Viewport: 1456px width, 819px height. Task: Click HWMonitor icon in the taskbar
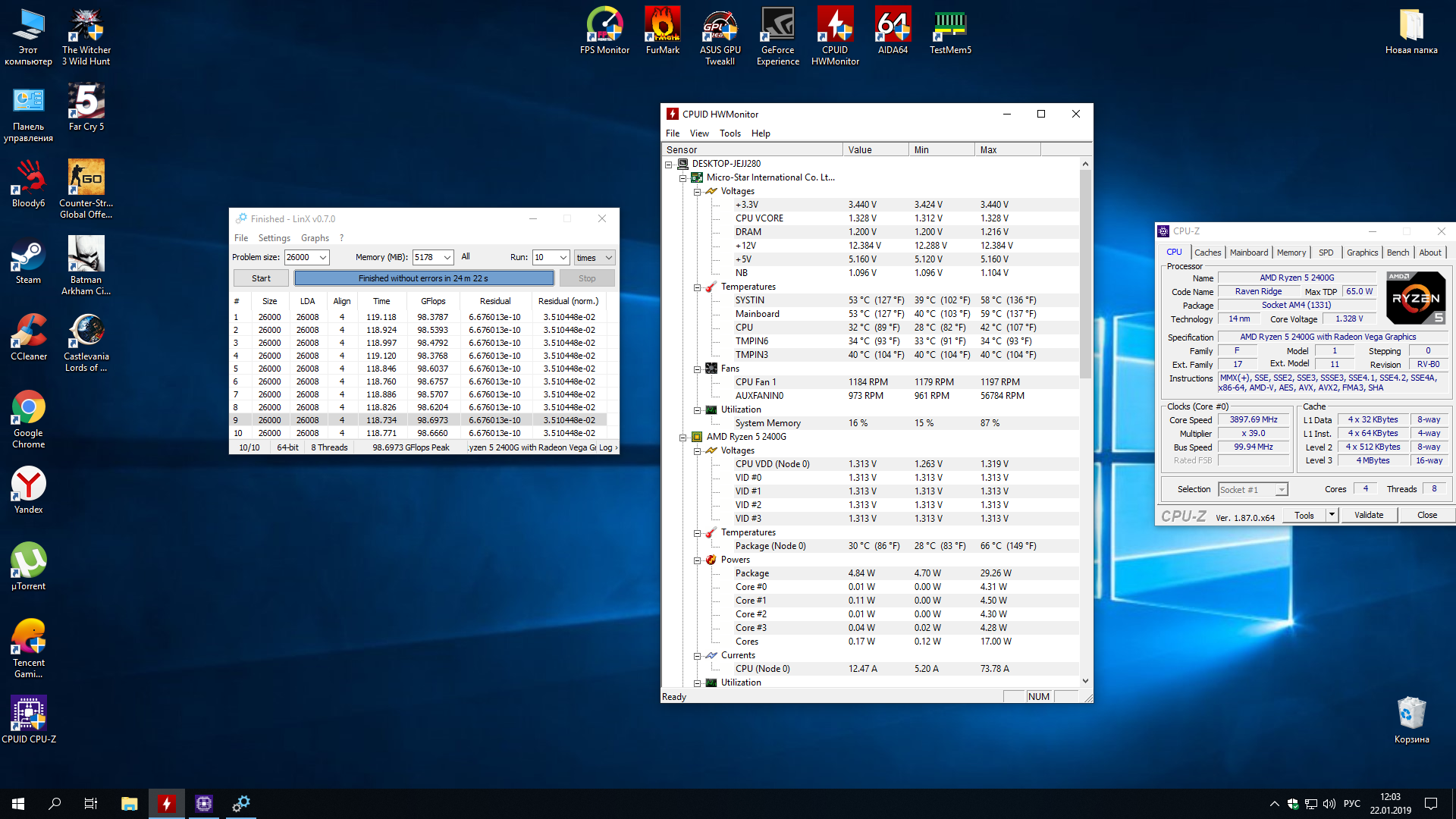[x=166, y=803]
